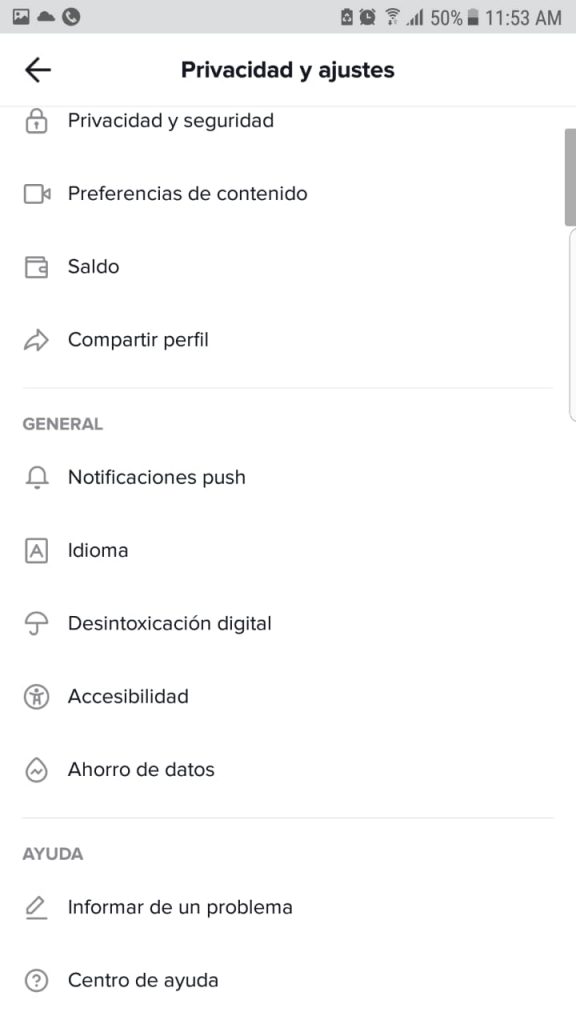The height and width of the screenshot is (1024, 576).
Task: Click the umbrella icon for Desintoxicación digital
Action: (36, 624)
